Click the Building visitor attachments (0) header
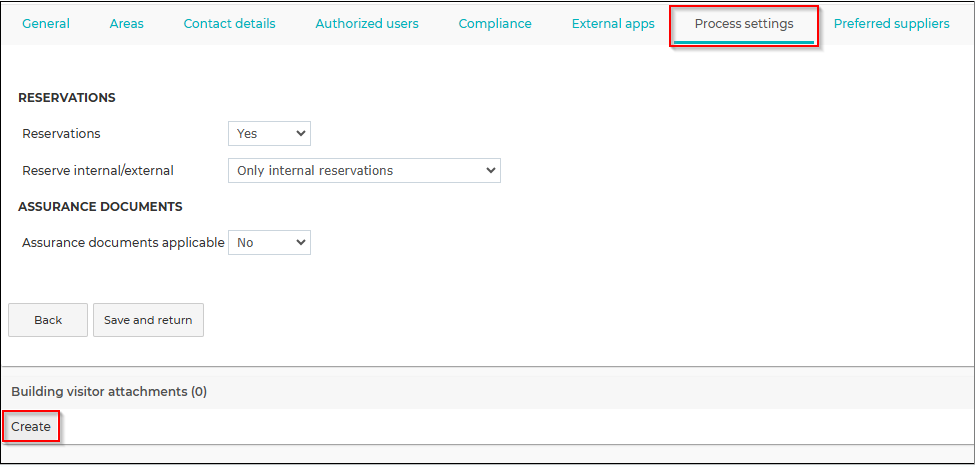975x467 pixels. coord(109,391)
